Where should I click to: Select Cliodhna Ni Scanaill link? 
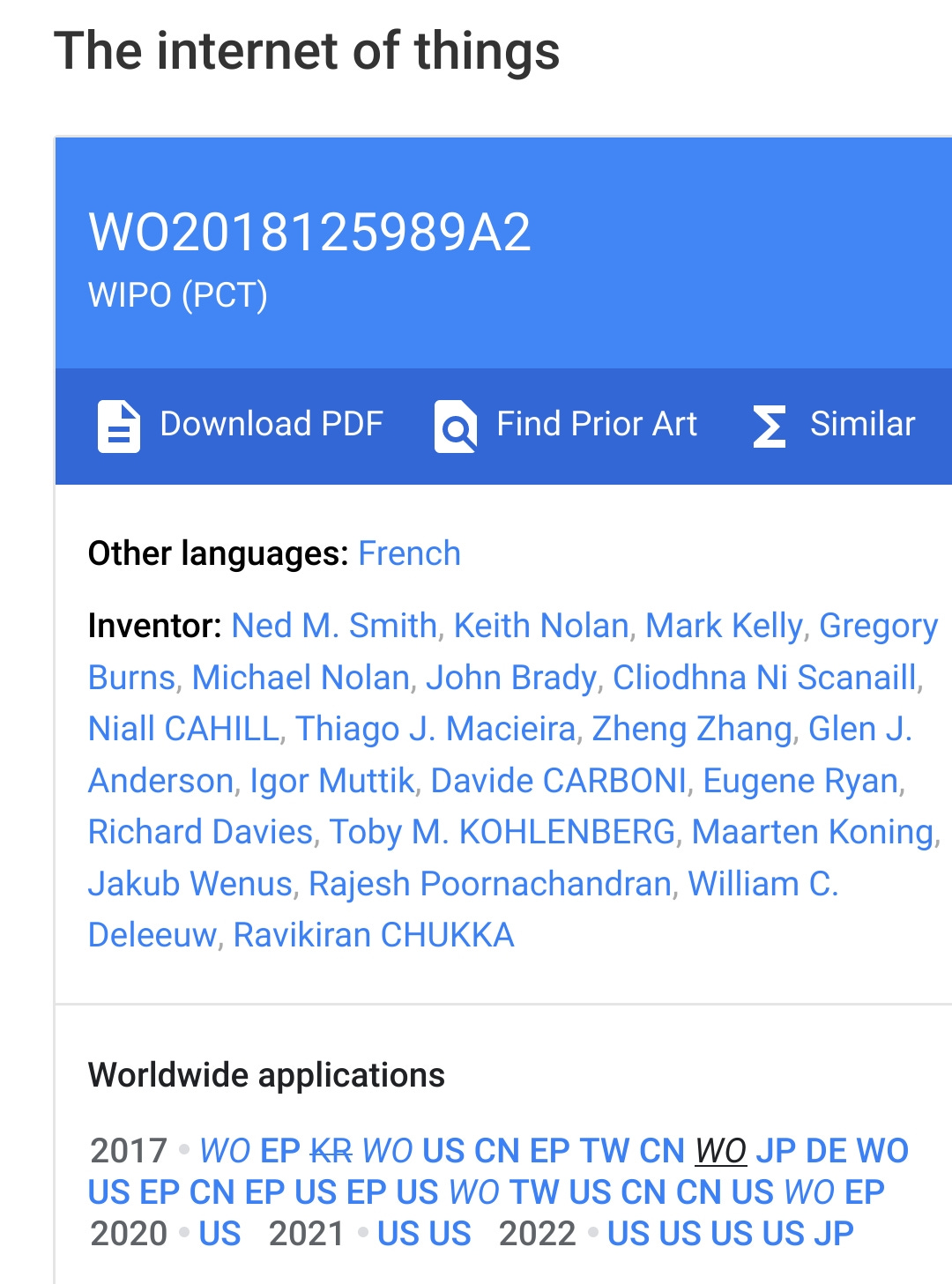pyautogui.click(x=764, y=678)
